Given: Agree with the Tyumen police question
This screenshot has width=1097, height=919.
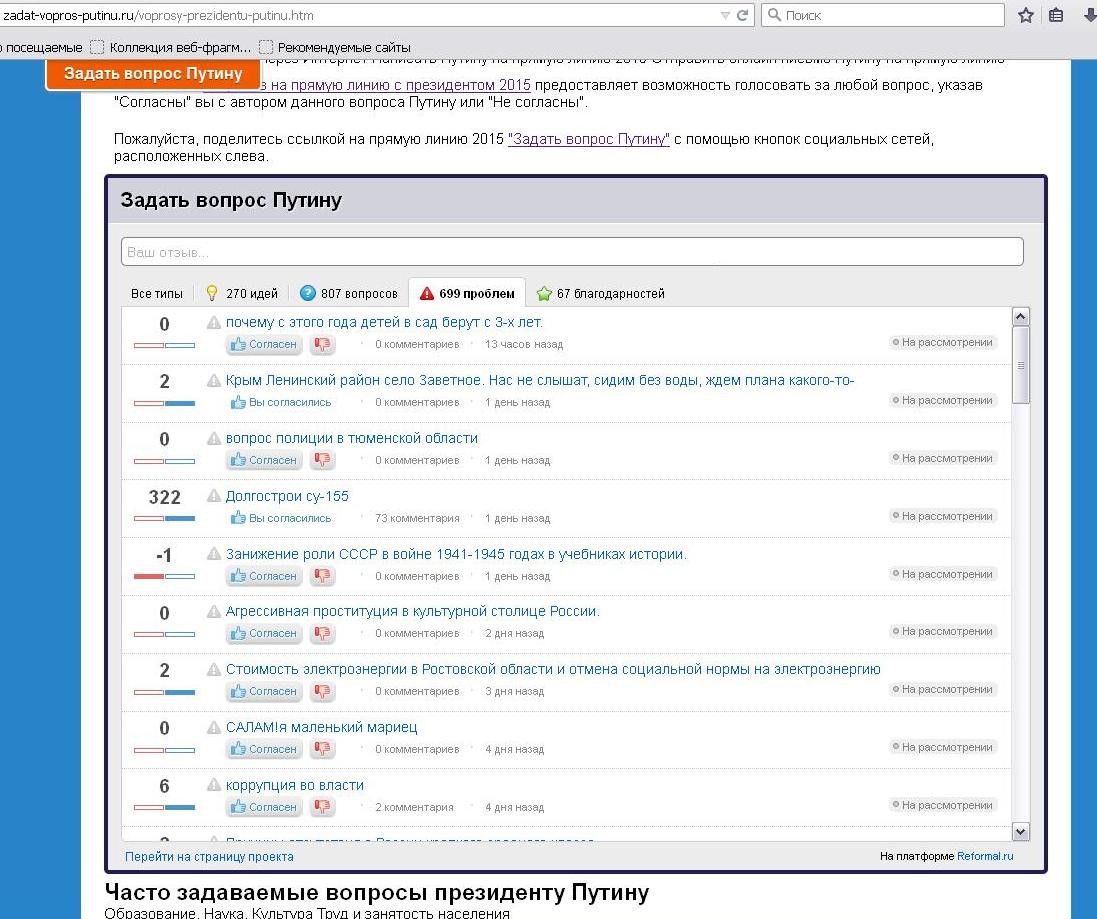Looking at the screenshot, I should tap(264, 460).
